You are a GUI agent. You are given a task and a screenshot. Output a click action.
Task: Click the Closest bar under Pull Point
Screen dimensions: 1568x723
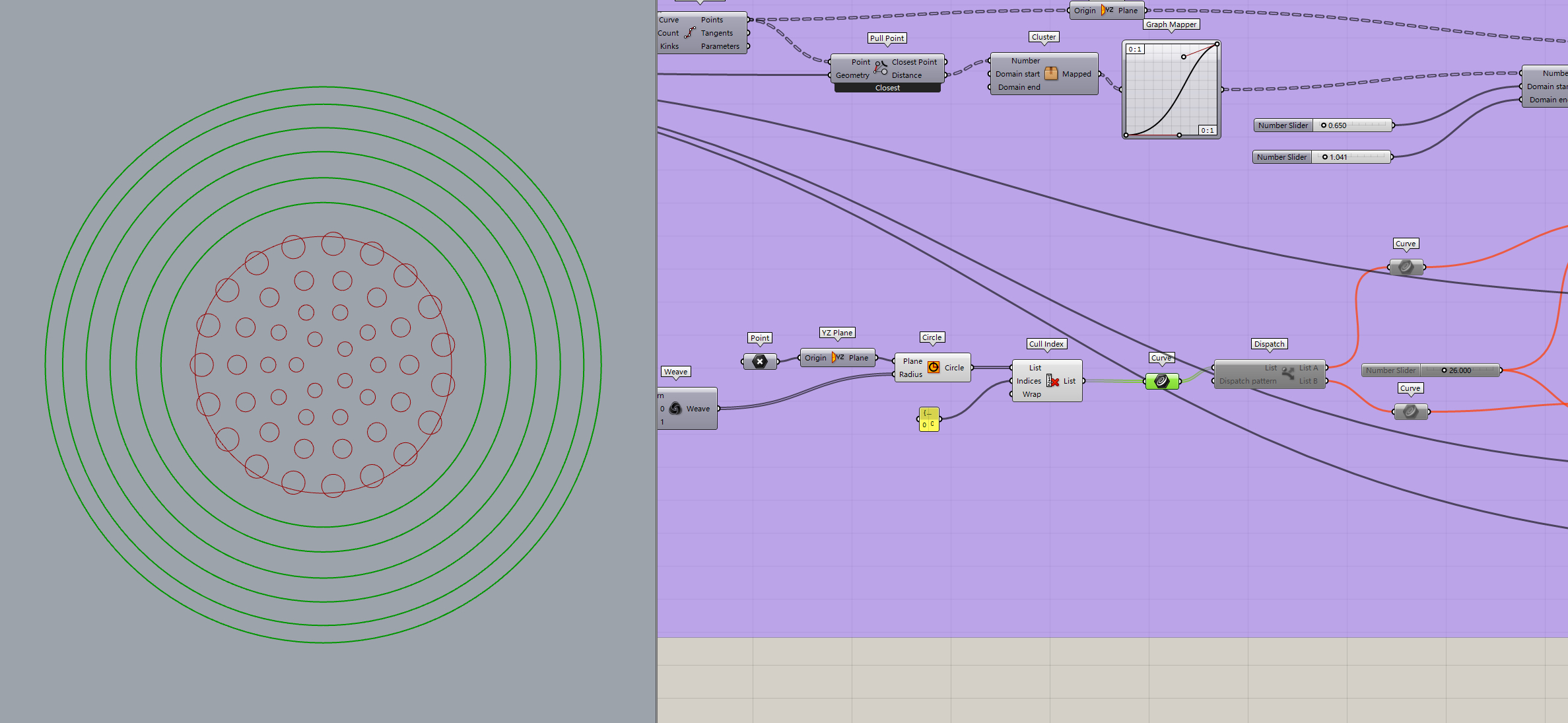pos(887,88)
